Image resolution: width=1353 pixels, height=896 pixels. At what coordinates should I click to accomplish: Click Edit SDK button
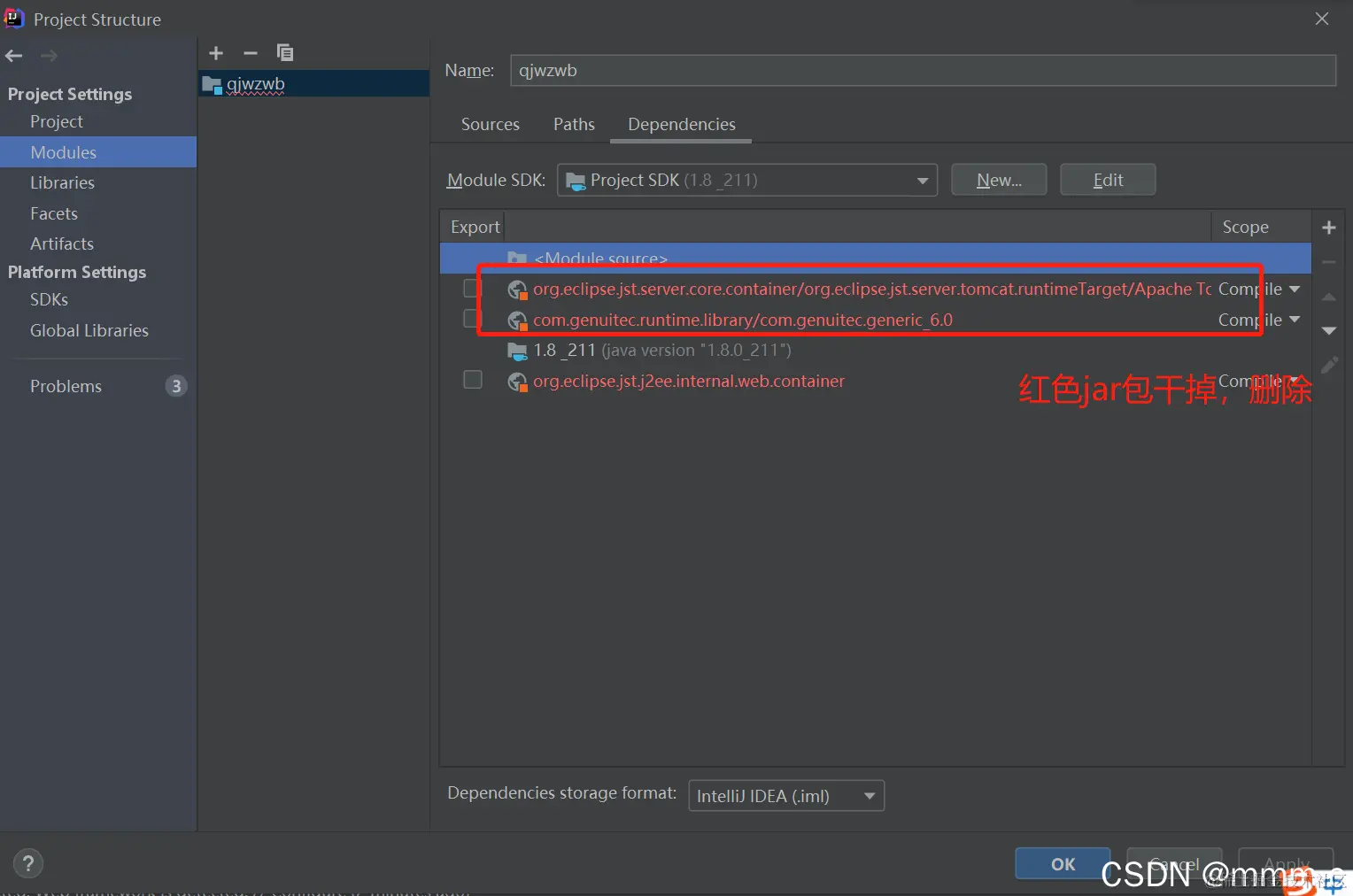1108,180
